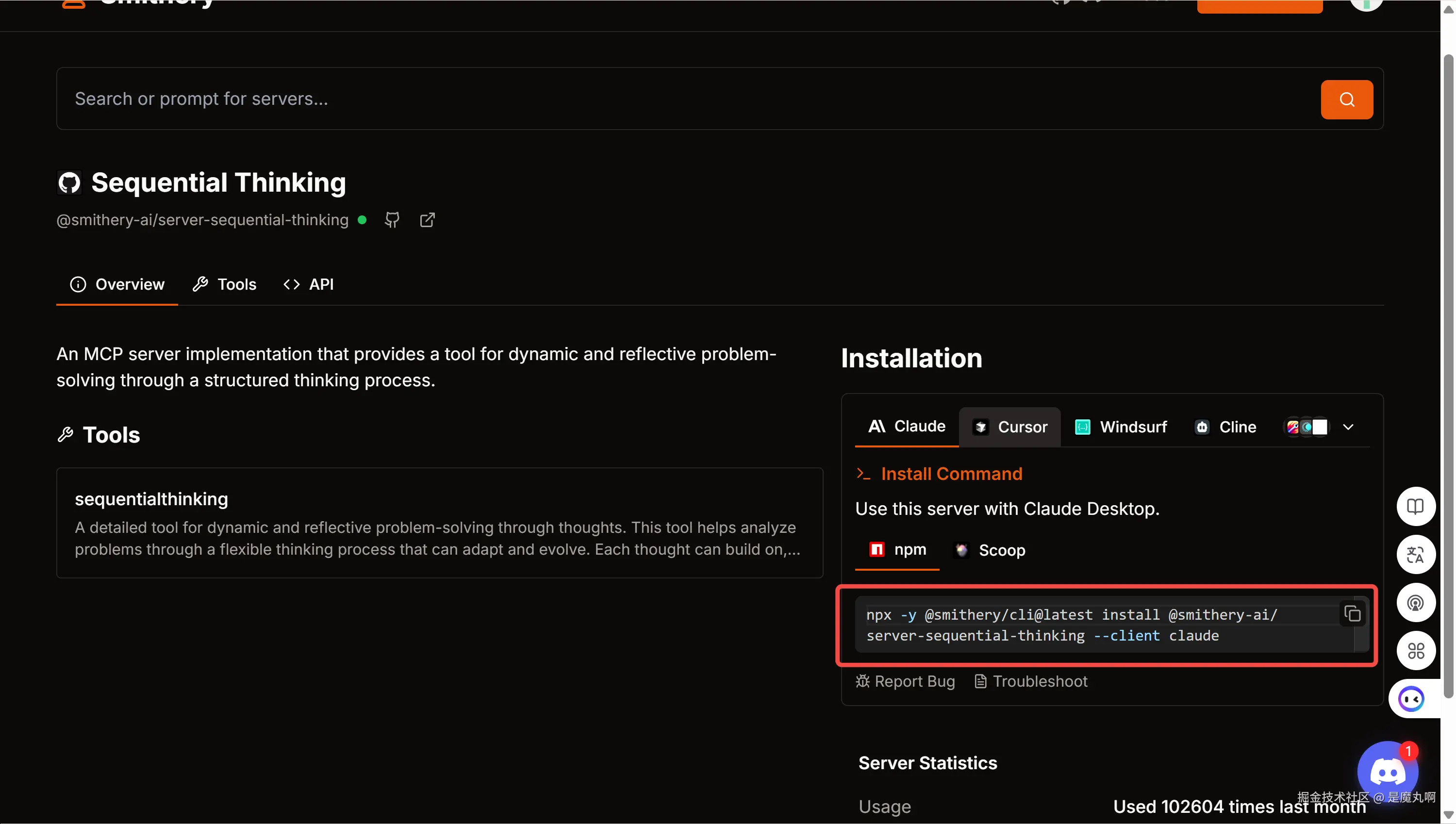Open the GitHub logo beside Sequential Thinking title
The height and width of the screenshot is (824, 1456).
(69, 183)
